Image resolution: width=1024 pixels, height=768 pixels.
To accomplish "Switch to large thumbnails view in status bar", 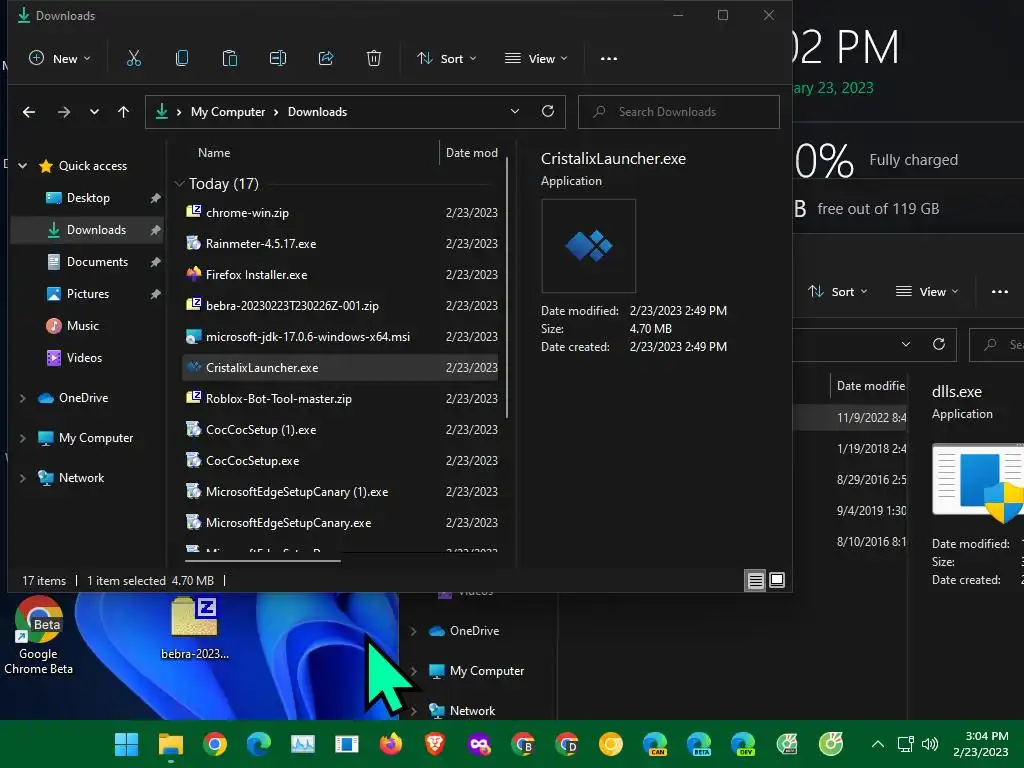I will click(x=777, y=580).
